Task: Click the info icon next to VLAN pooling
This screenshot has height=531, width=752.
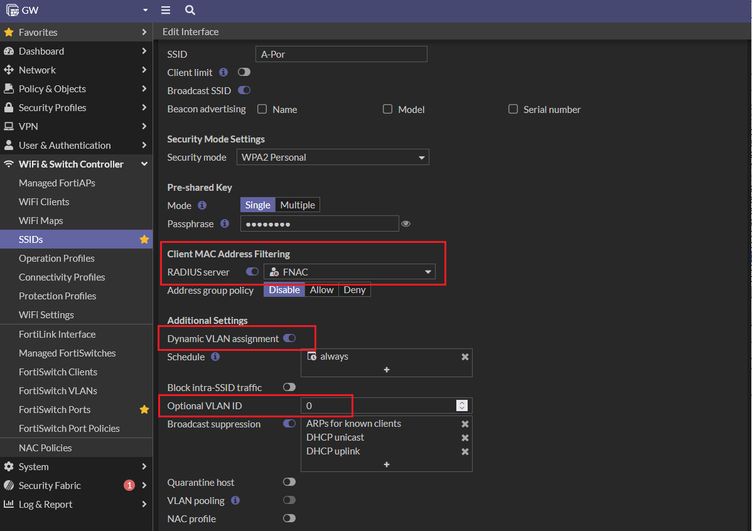Action: [x=235, y=500]
